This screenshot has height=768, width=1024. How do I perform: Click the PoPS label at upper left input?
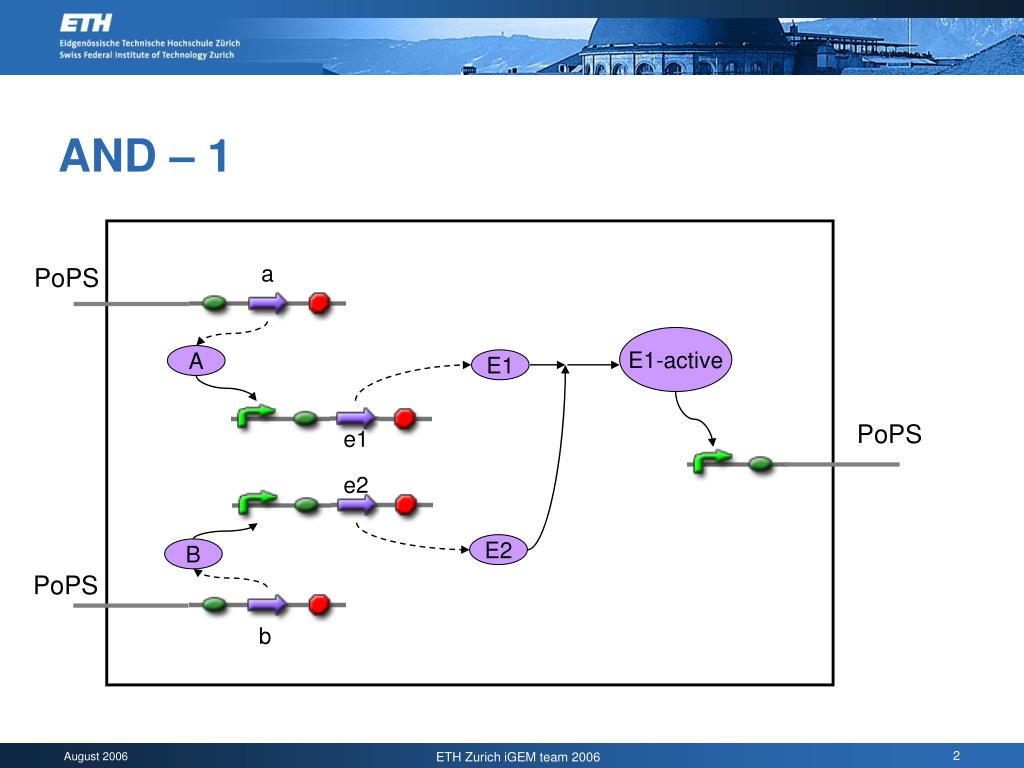click(67, 278)
